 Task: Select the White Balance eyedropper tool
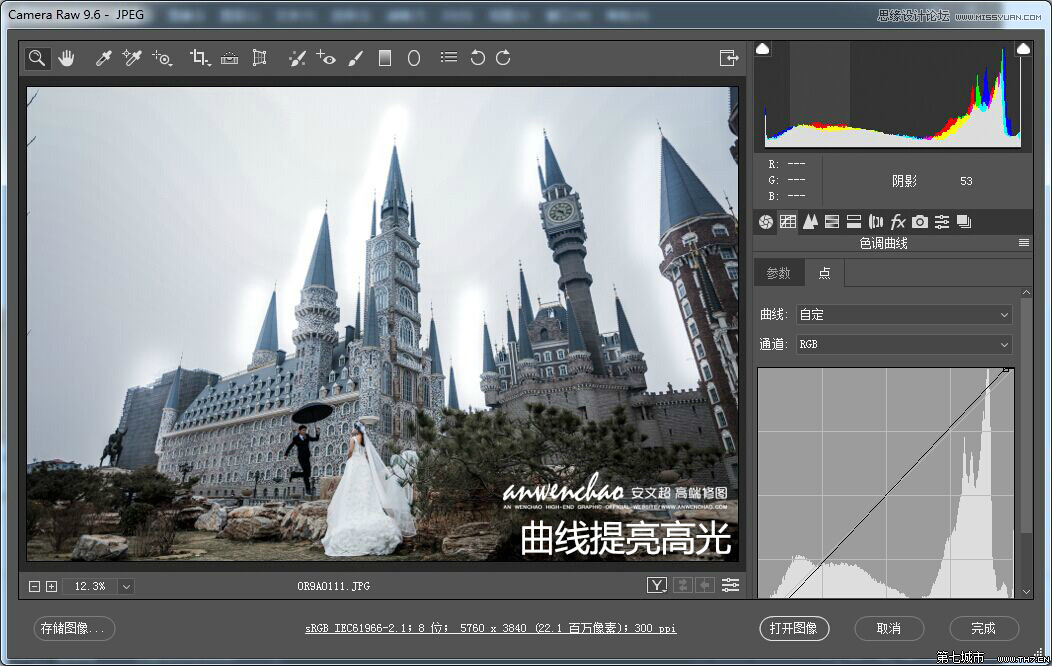[x=103, y=58]
